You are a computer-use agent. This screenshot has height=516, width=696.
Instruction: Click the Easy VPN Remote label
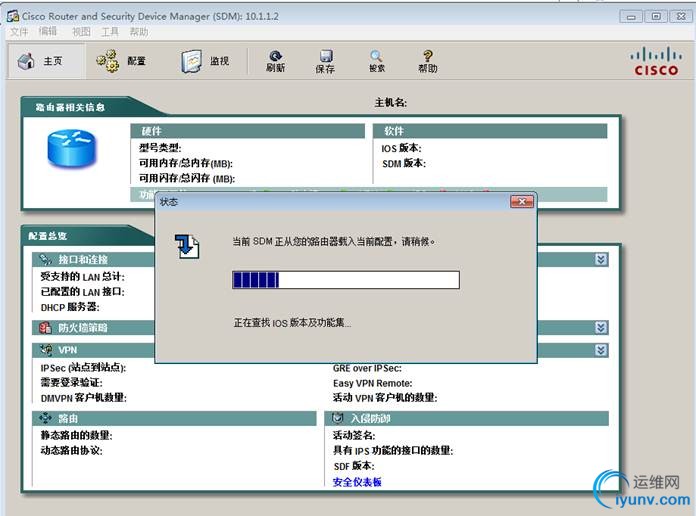click(x=372, y=383)
